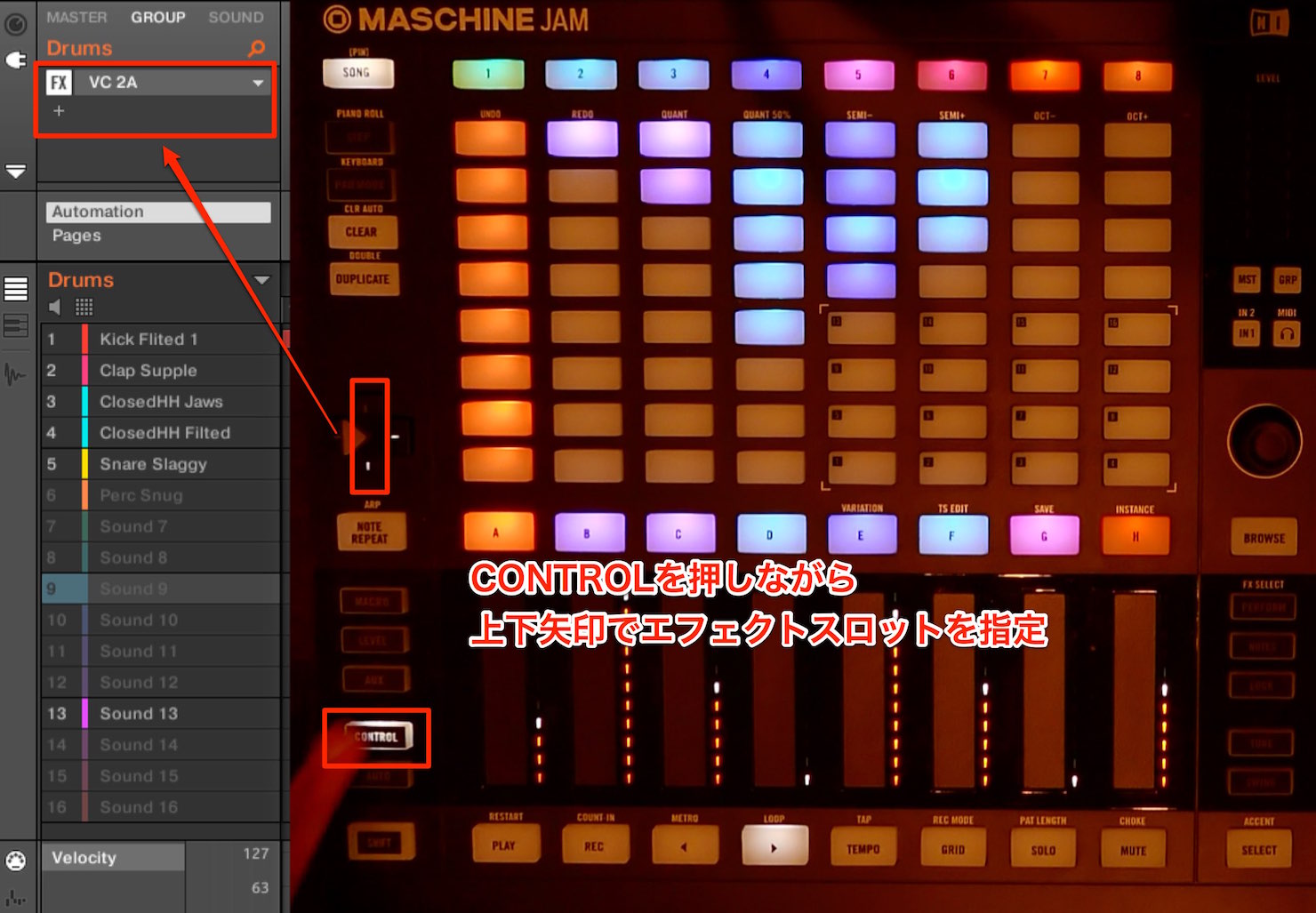Image resolution: width=1316 pixels, height=913 pixels.
Task: Open the pad grid view icon
Action: tap(84, 308)
